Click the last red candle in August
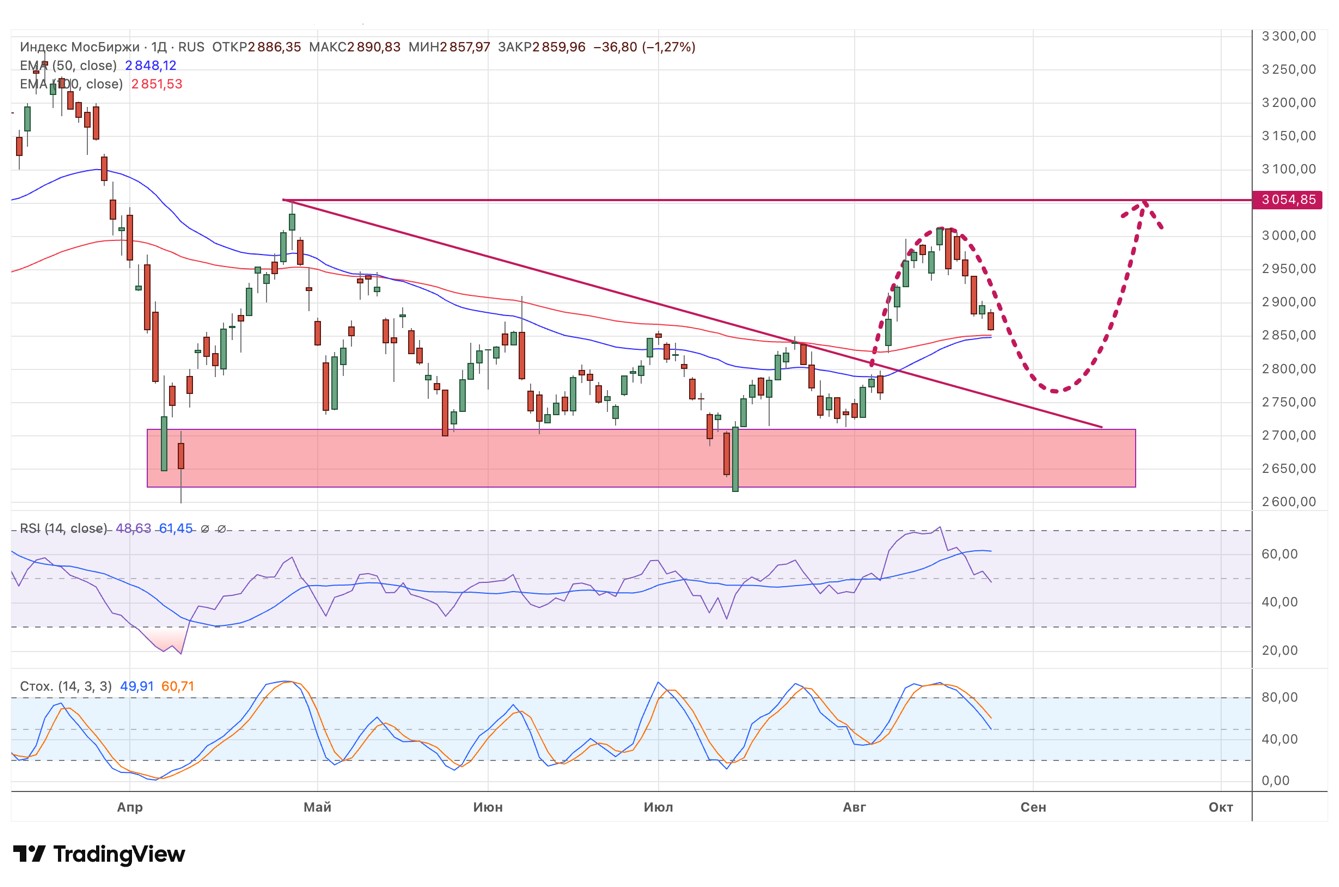Image resolution: width=1339 pixels, height=887 pixels. pos(991,320)
